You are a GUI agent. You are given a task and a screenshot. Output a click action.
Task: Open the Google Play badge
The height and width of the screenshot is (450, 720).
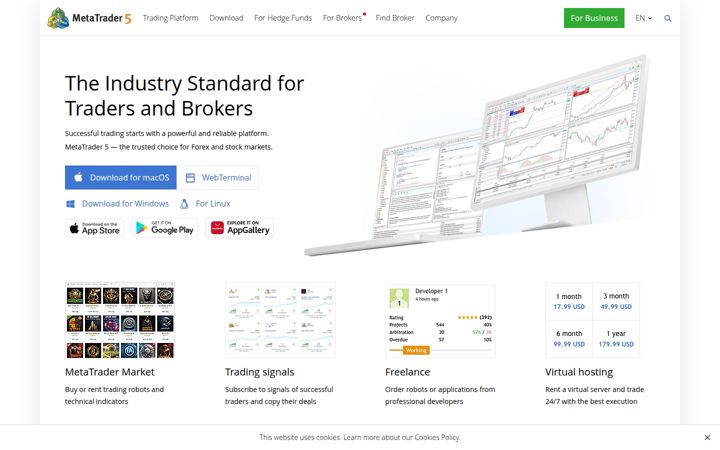click(165, 228)
